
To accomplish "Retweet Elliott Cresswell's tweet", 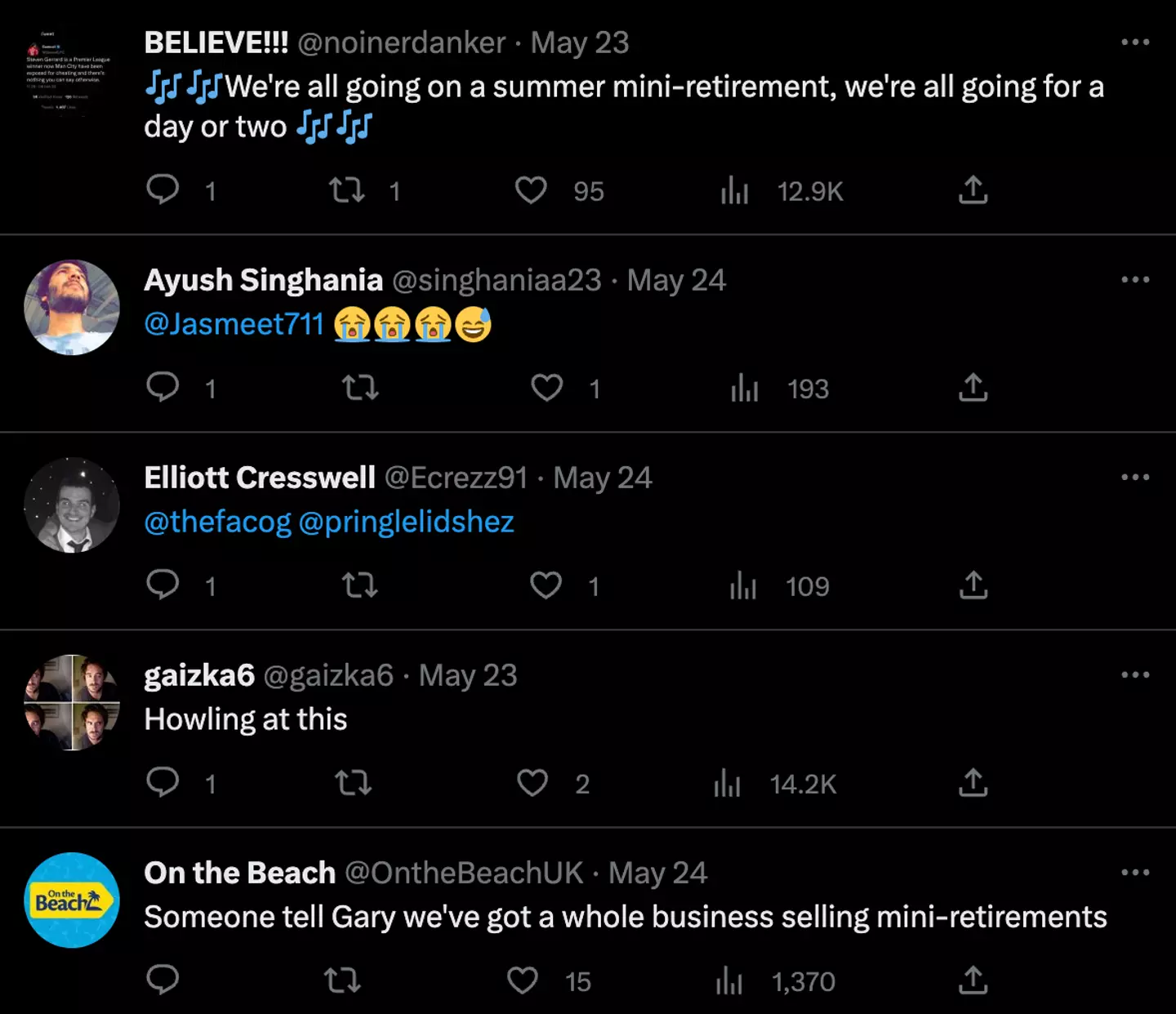I will (x=359, y=585).
